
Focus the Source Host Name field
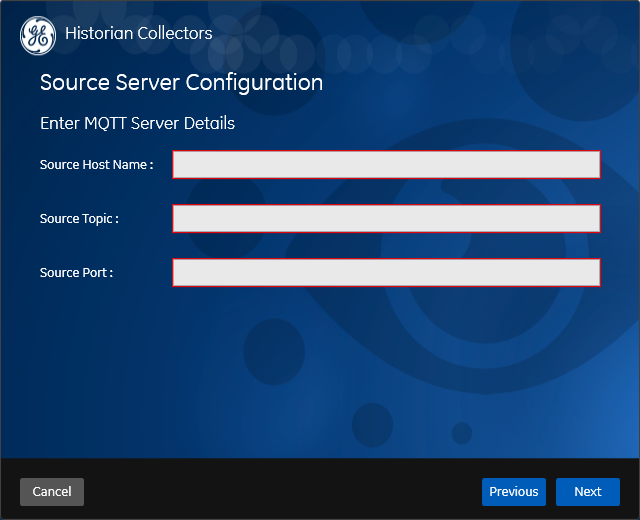point(386,164)
